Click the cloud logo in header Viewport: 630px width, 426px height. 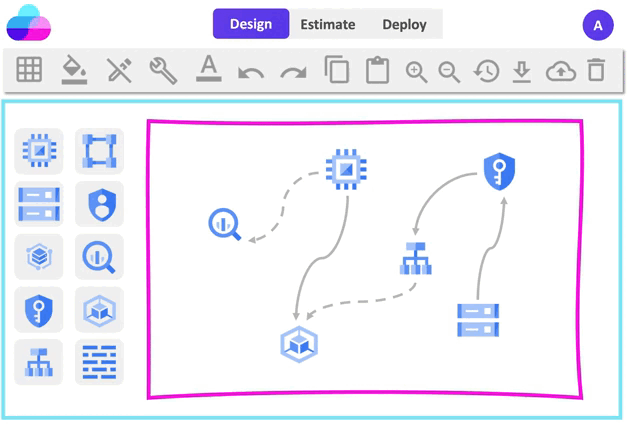(29, 23)
